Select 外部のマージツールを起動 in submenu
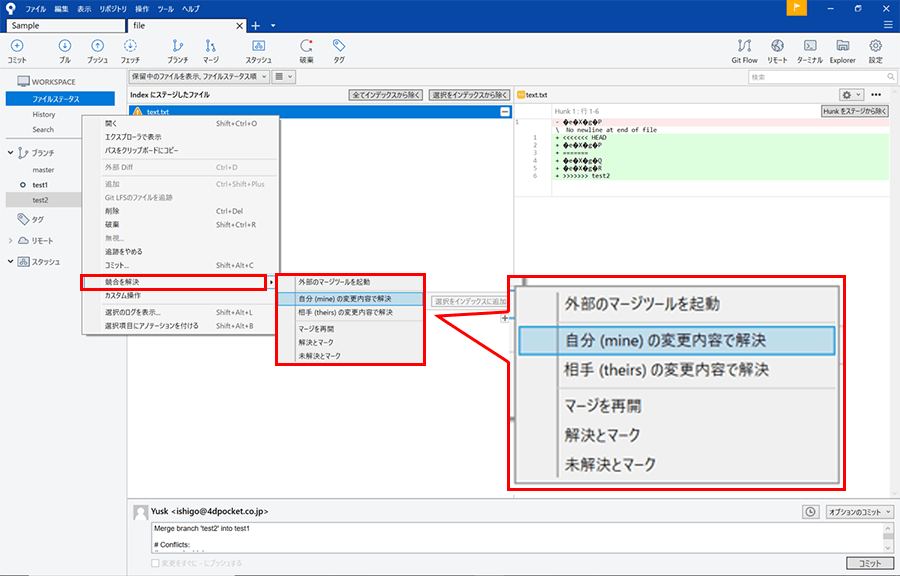Screen dimensions: 900x576 (350, 282)
